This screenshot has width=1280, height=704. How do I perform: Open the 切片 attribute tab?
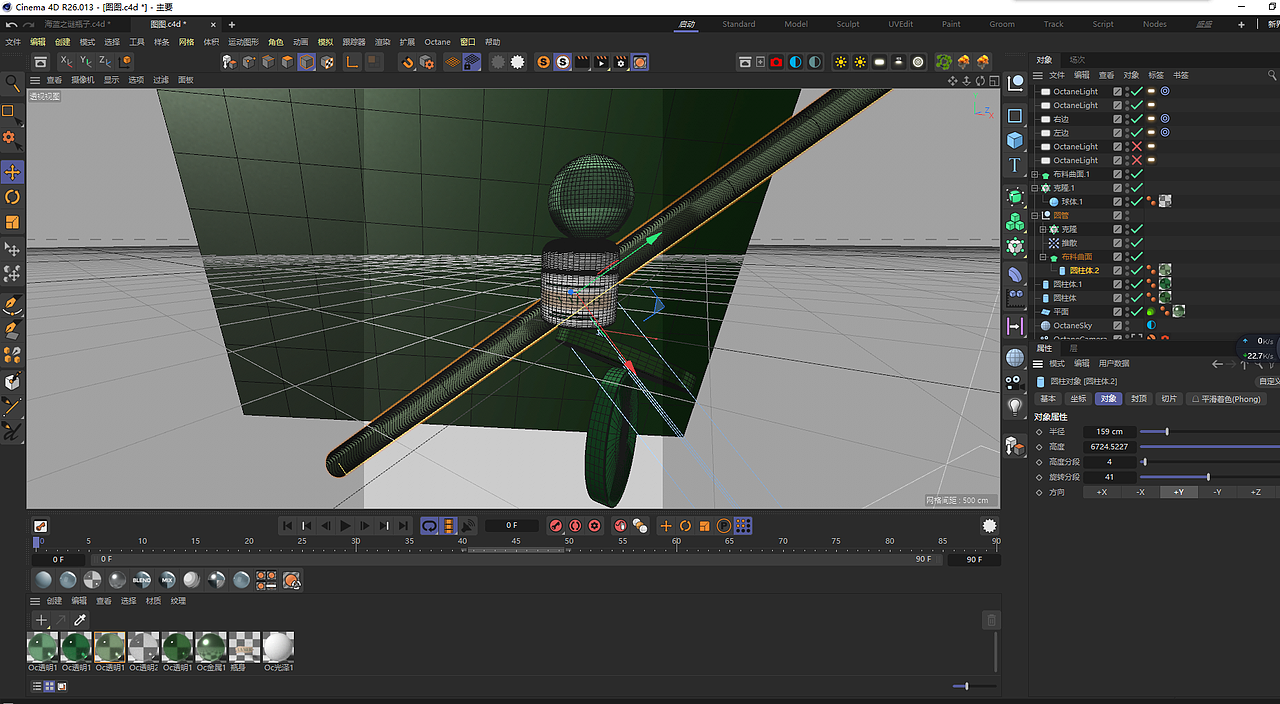[x=1168, y=399]
